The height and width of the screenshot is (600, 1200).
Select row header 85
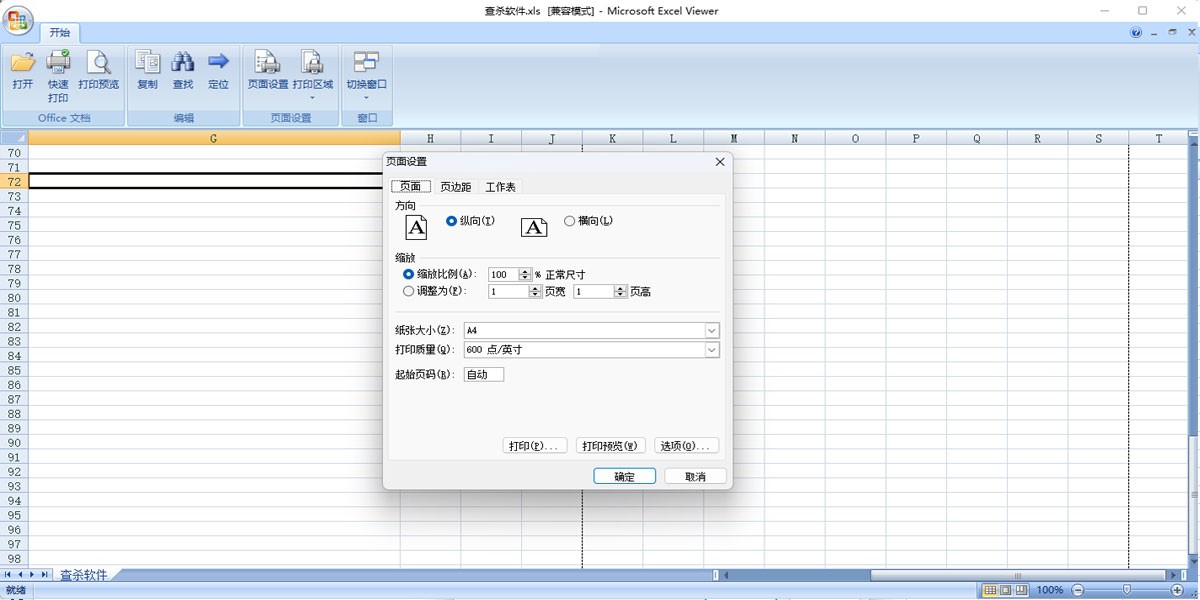point(14,370)
